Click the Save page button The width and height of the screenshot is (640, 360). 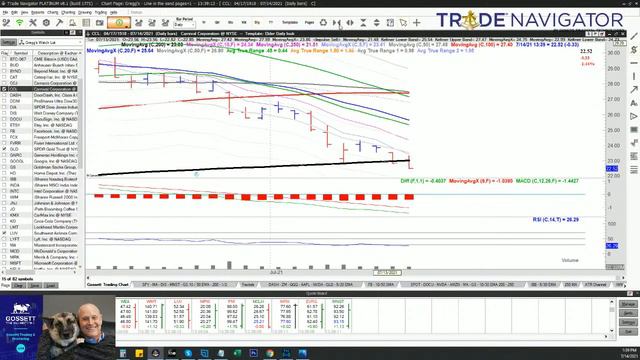[x=35, y=286]
